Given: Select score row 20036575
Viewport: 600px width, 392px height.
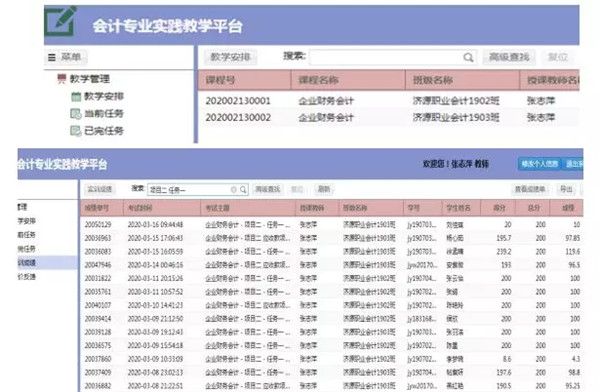Looking at the screenshot, I should [331, 345].
